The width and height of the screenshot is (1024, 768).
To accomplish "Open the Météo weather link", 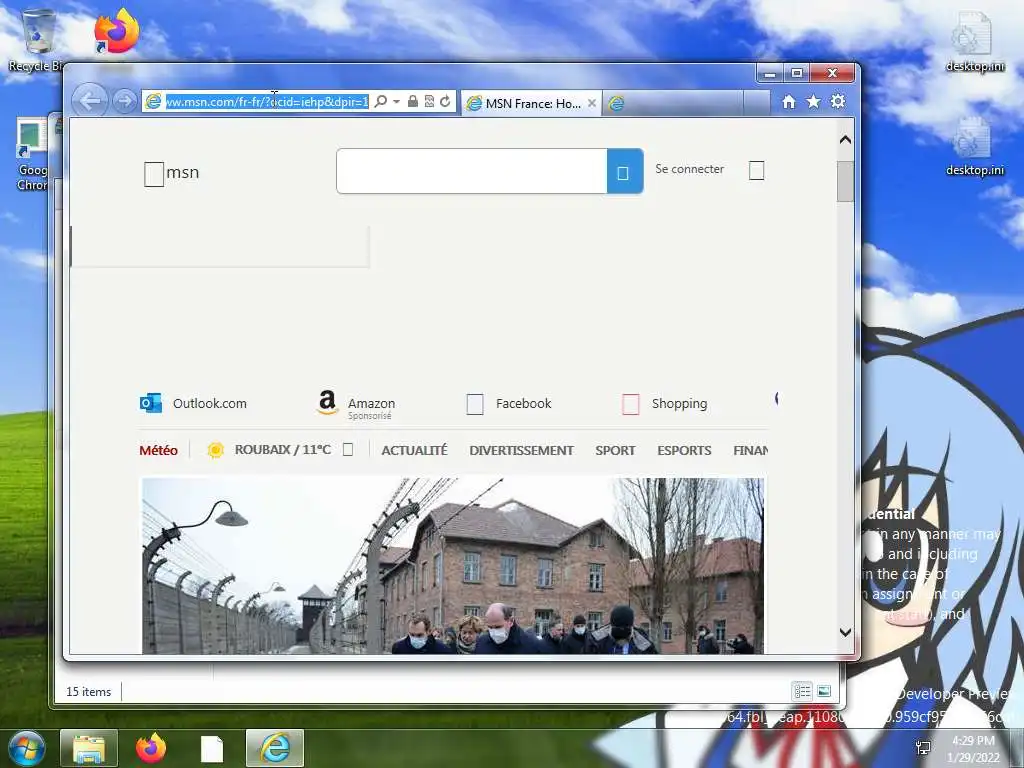I will pos(158,450).
